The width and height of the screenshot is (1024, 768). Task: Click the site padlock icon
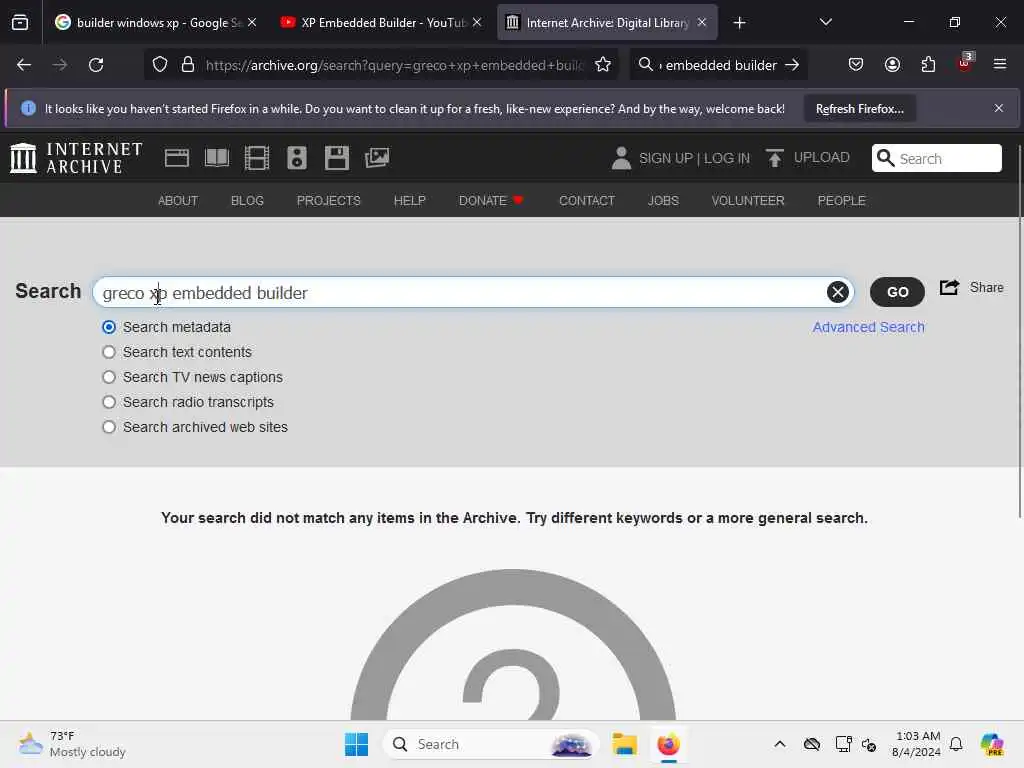tap(188, 65)
